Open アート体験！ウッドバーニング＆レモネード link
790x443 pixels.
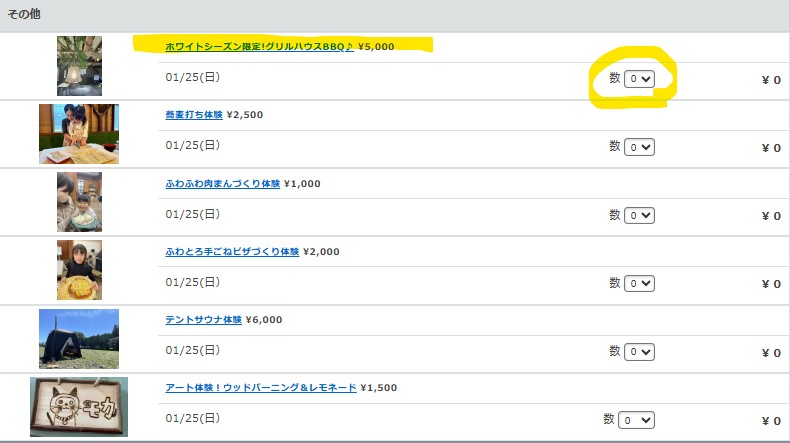coord(261,388)
